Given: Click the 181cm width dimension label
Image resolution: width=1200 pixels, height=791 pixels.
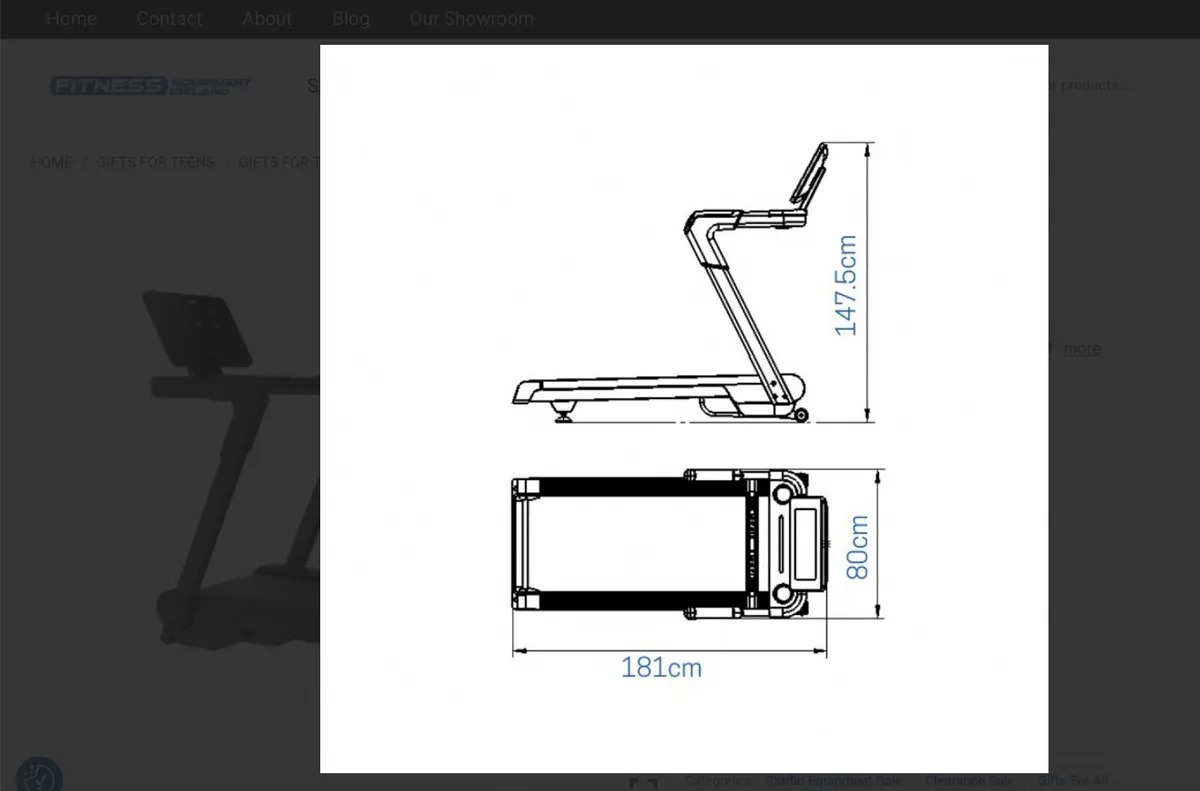Looking at the screenshot, I should 662,666.
